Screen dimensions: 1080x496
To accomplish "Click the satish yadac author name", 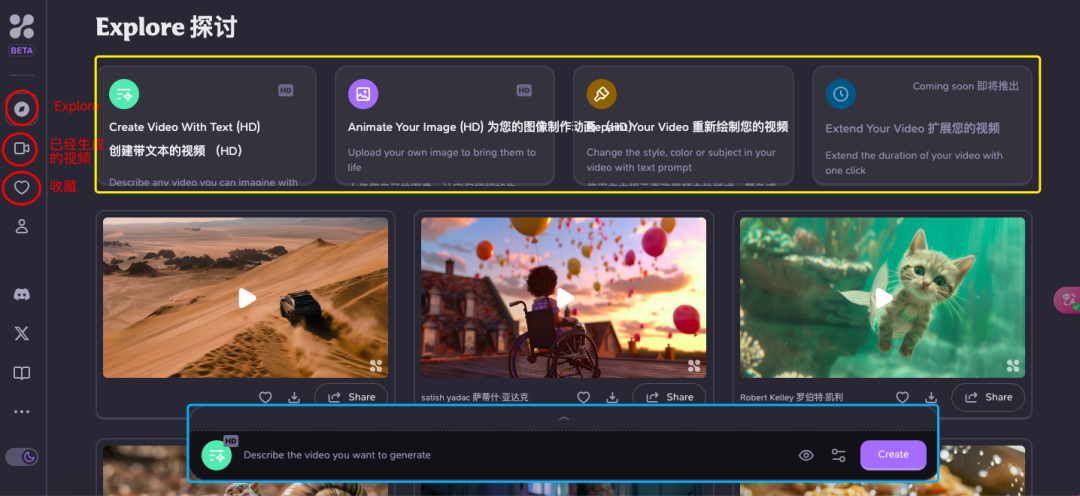I will coord(475,397).
